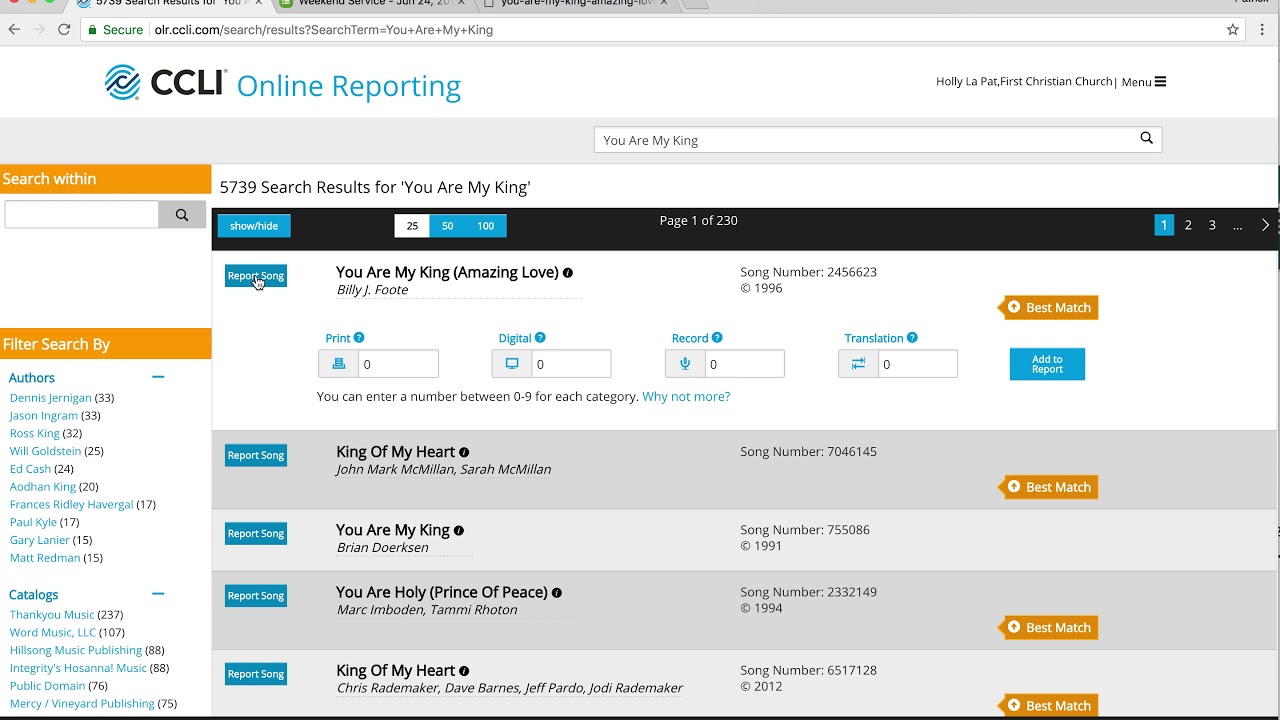Click Report Song for You Are My King (Amazing Love)
The height and width of the screenshot is (720, 1280).
coord(256,276)
